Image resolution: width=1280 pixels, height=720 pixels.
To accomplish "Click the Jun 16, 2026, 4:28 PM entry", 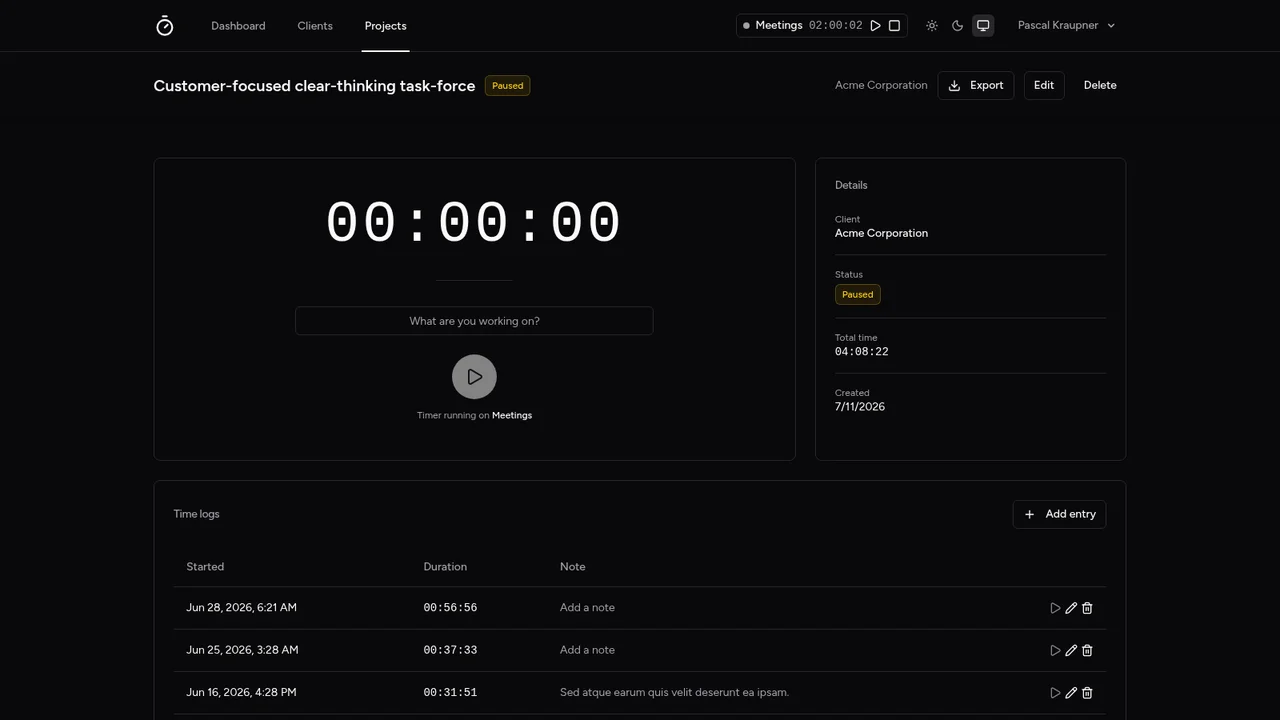I will [x=241, y=692].
